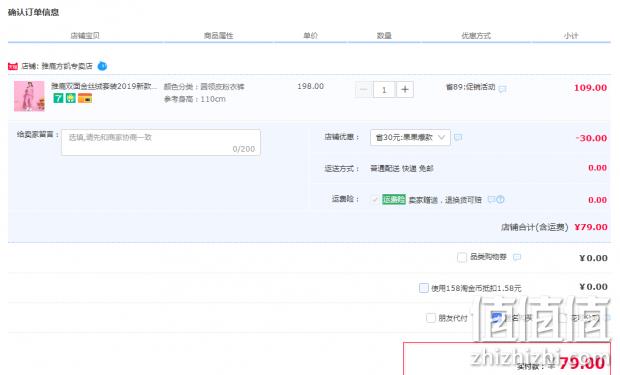Click the 确认订单信息 heading
This screenshot has width=620, height=375.
34,12
